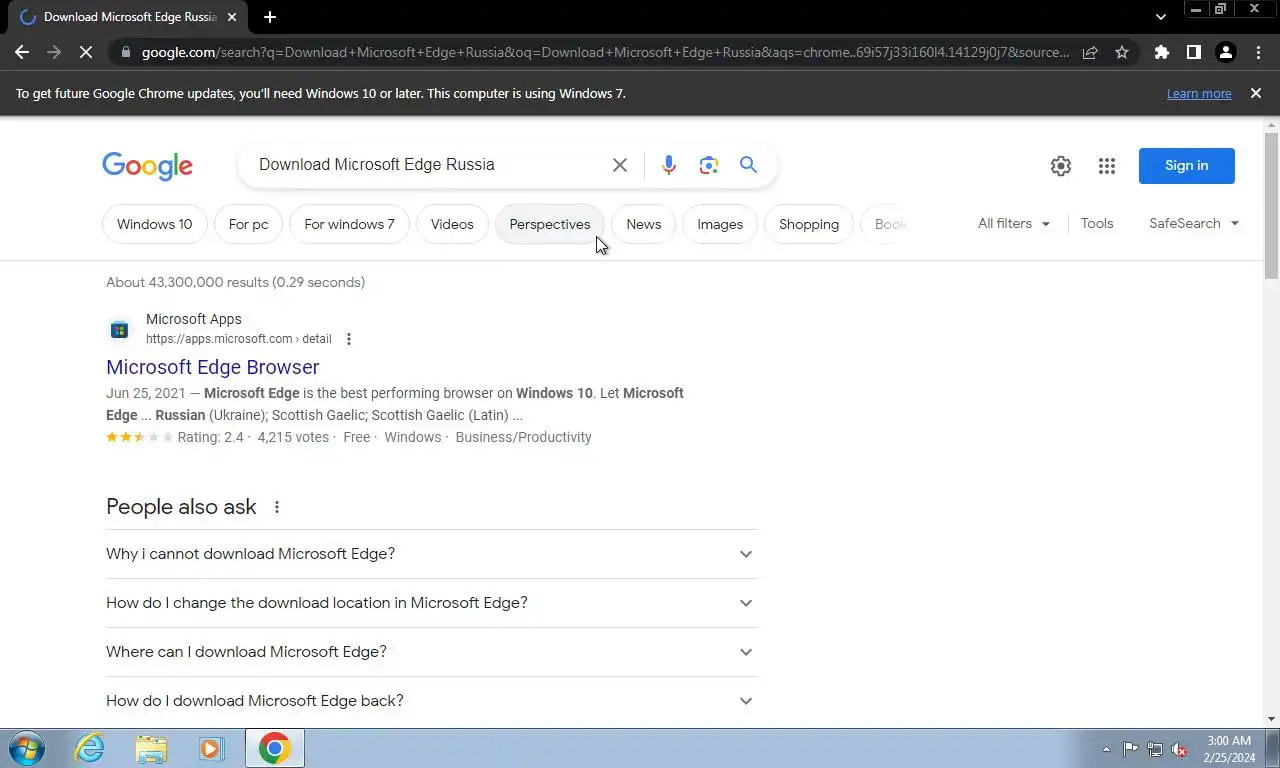Open People also ask options menu
This screenshot has height=768, width=1280.
pos(277,507)
